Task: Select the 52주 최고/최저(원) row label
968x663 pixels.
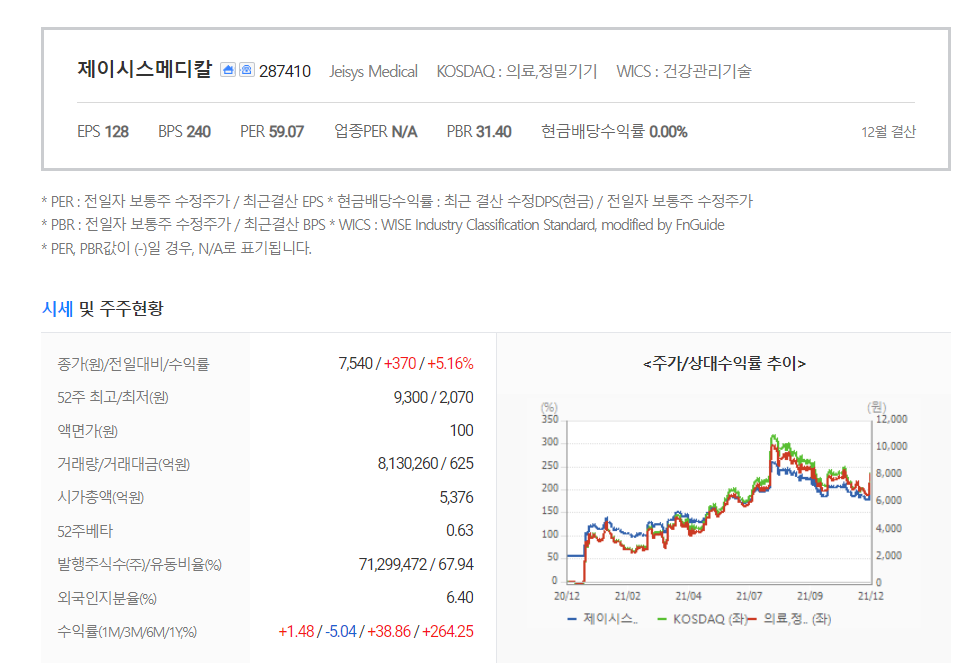Action: pyautogui.click(x=113, y=397)
